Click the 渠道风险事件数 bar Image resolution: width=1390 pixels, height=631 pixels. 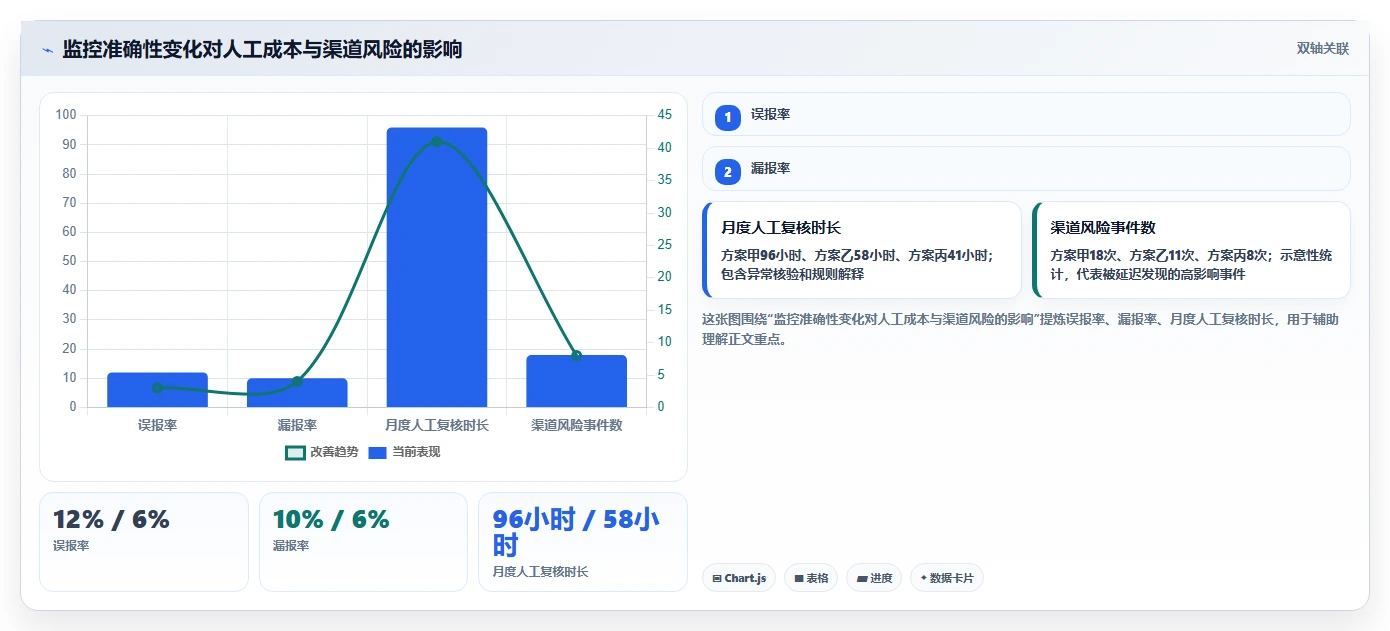click(577, 381)
